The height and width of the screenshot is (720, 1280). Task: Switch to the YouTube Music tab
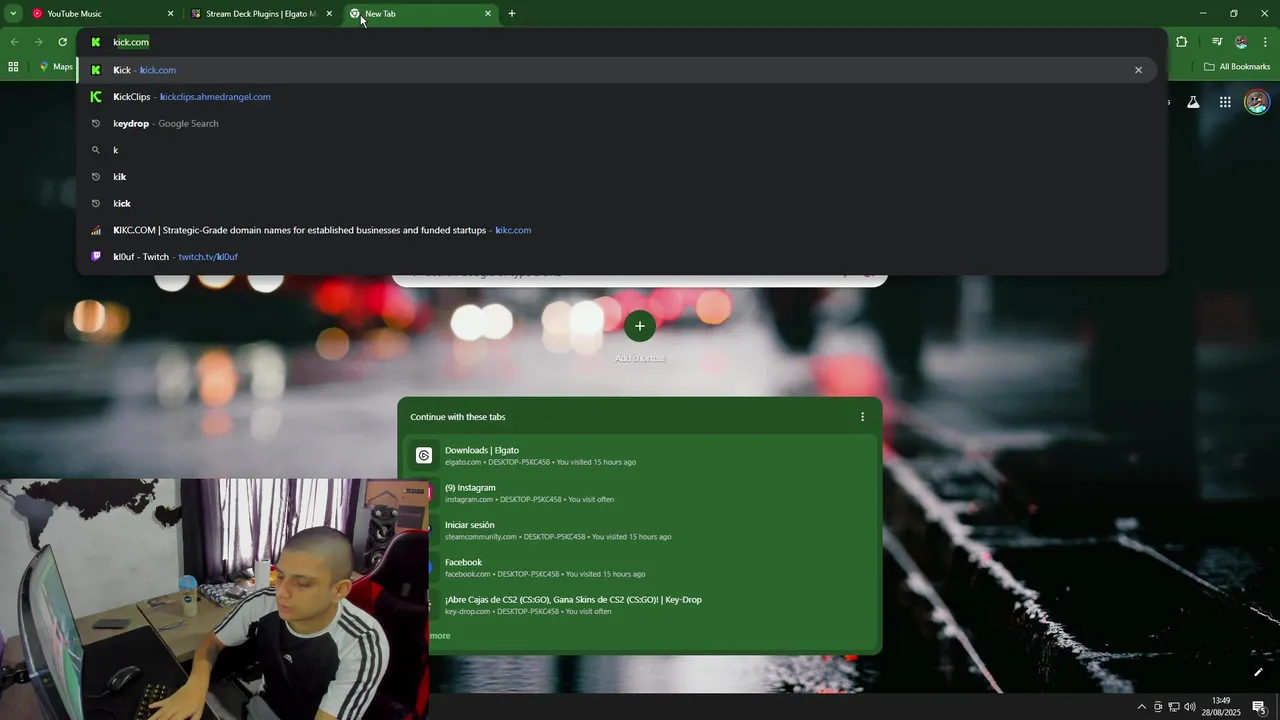pos(101,14)
